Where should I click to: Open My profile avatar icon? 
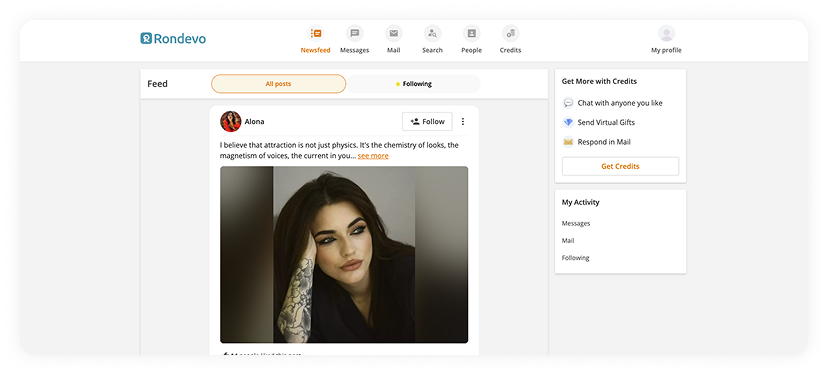point(666,34)
